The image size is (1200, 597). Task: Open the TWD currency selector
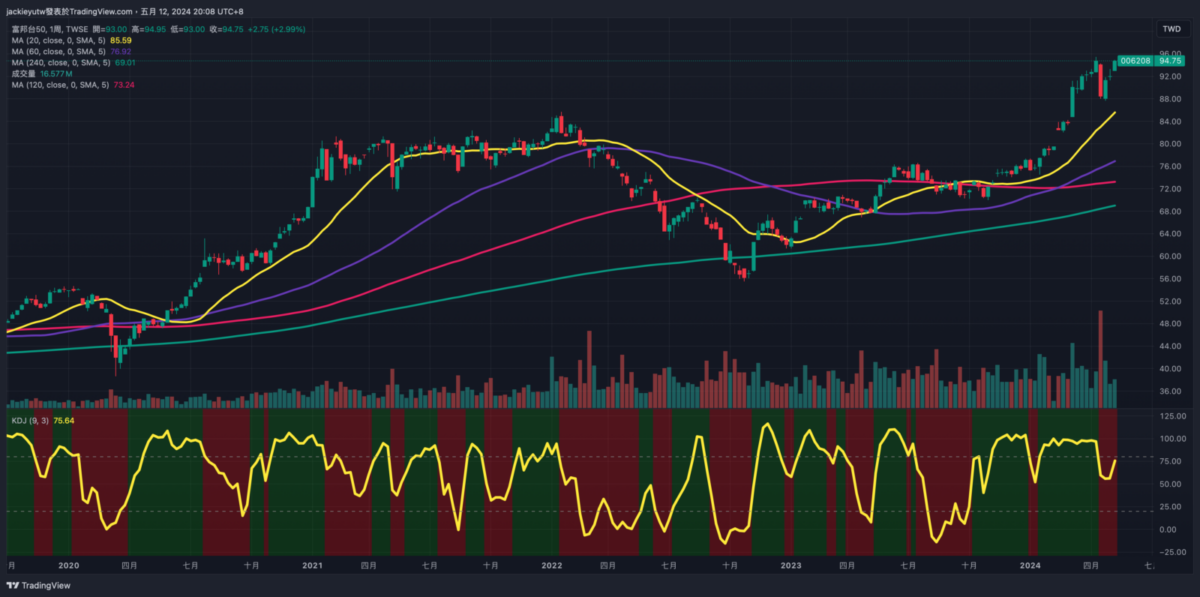[1171, 28]
